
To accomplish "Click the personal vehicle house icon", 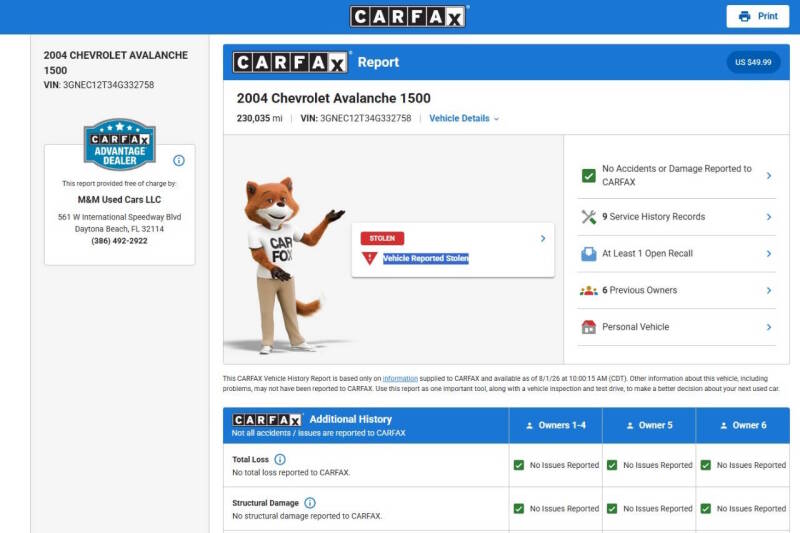I will pos(589,327).
